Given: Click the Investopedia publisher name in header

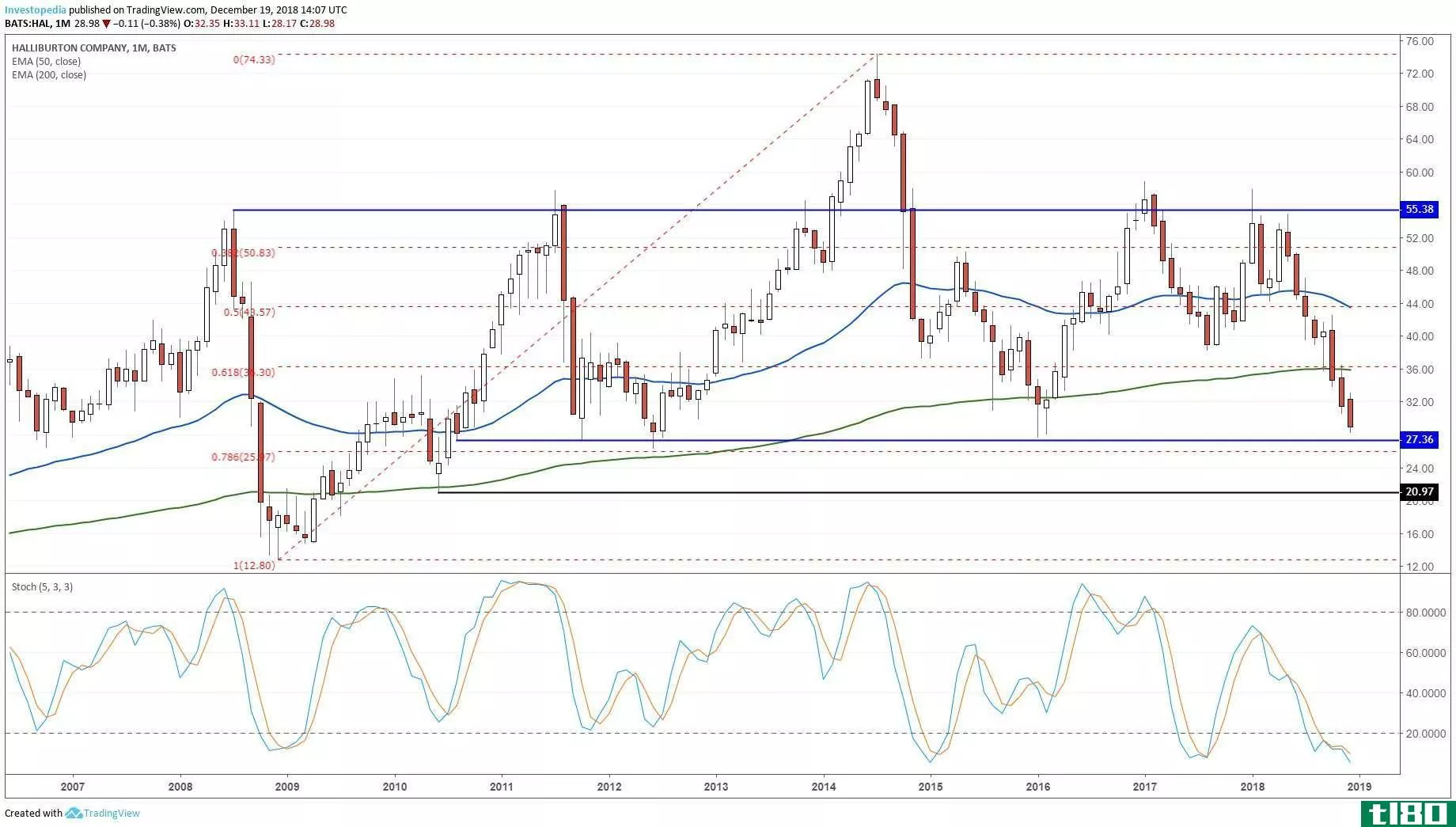Looking at the screenshot, I should coord(36,10).
